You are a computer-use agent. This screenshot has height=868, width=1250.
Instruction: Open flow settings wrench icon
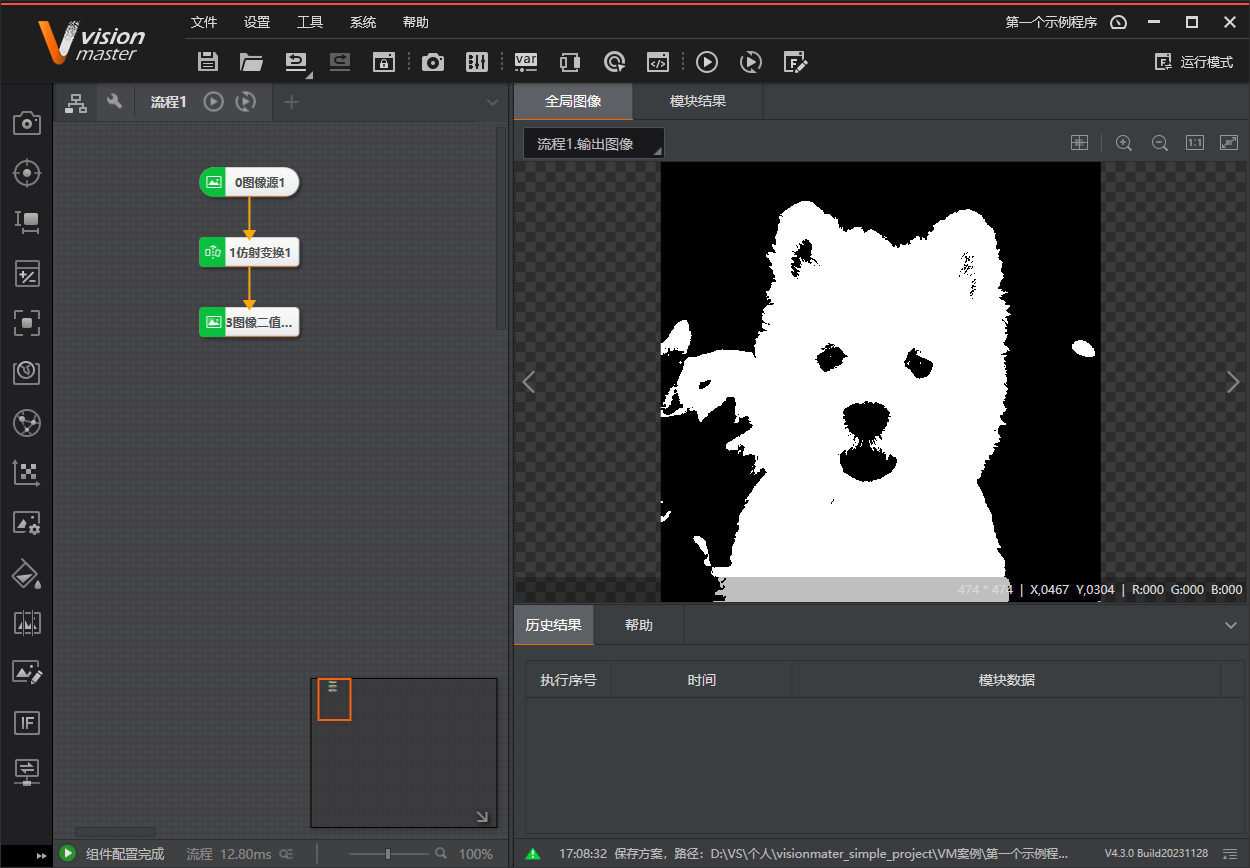115,101
